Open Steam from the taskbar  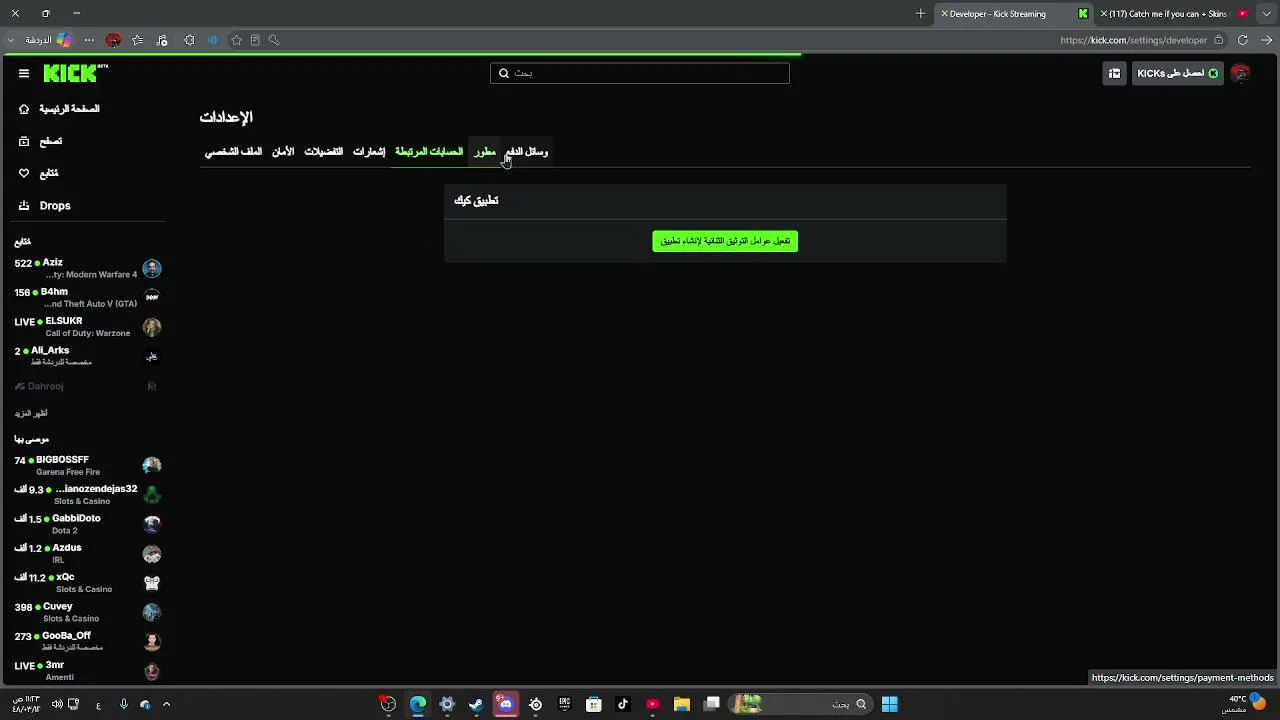coord(476,704)
